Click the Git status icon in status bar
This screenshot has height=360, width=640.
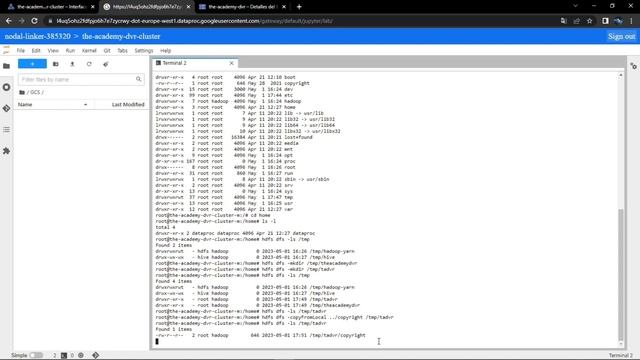96,356
